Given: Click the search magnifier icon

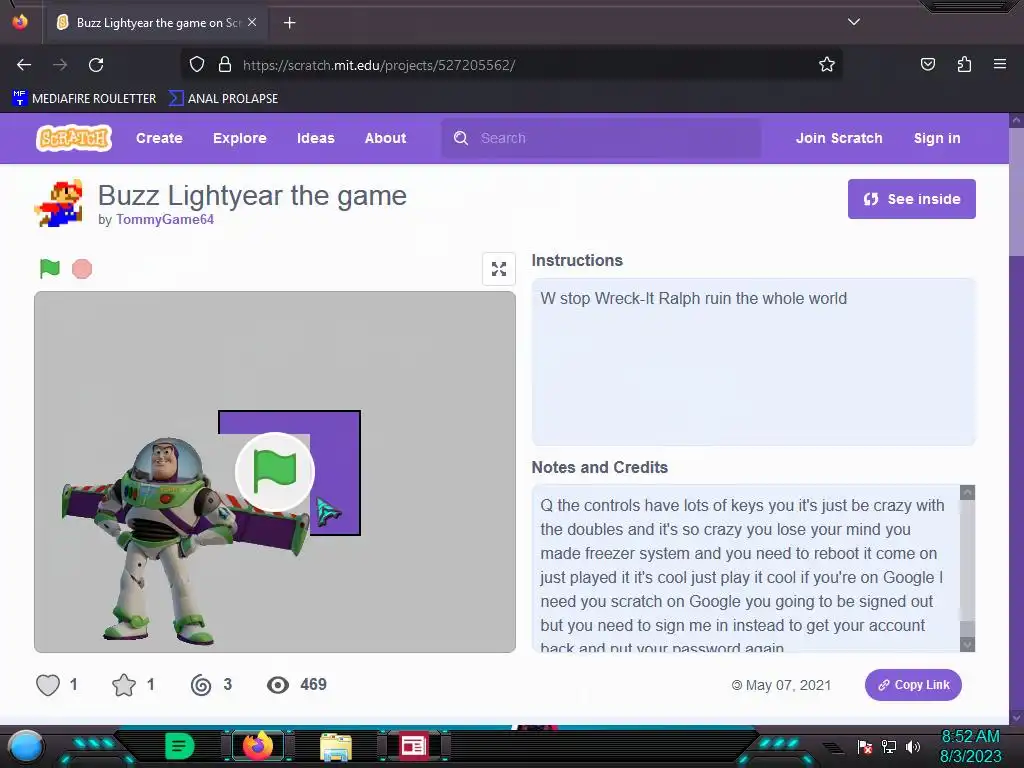Looking at the screenshot, I should click(x=461, y=138).
